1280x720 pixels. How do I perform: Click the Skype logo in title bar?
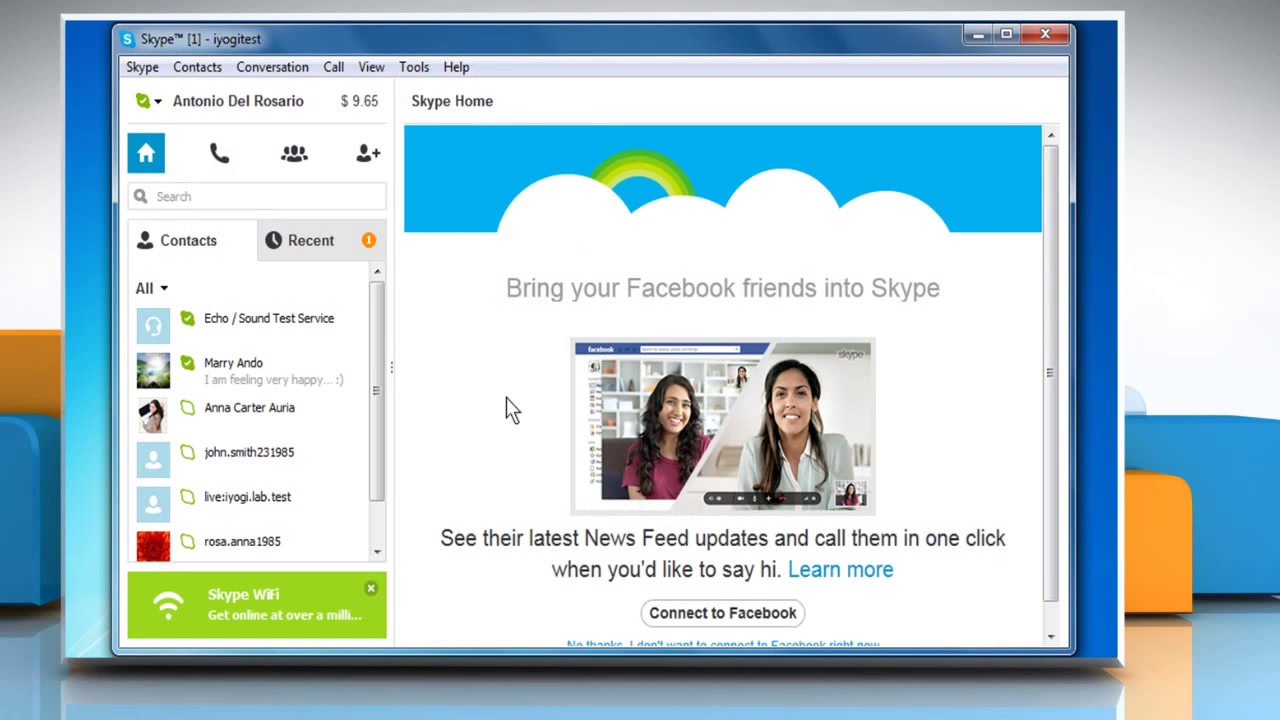(x=127, y=39)
